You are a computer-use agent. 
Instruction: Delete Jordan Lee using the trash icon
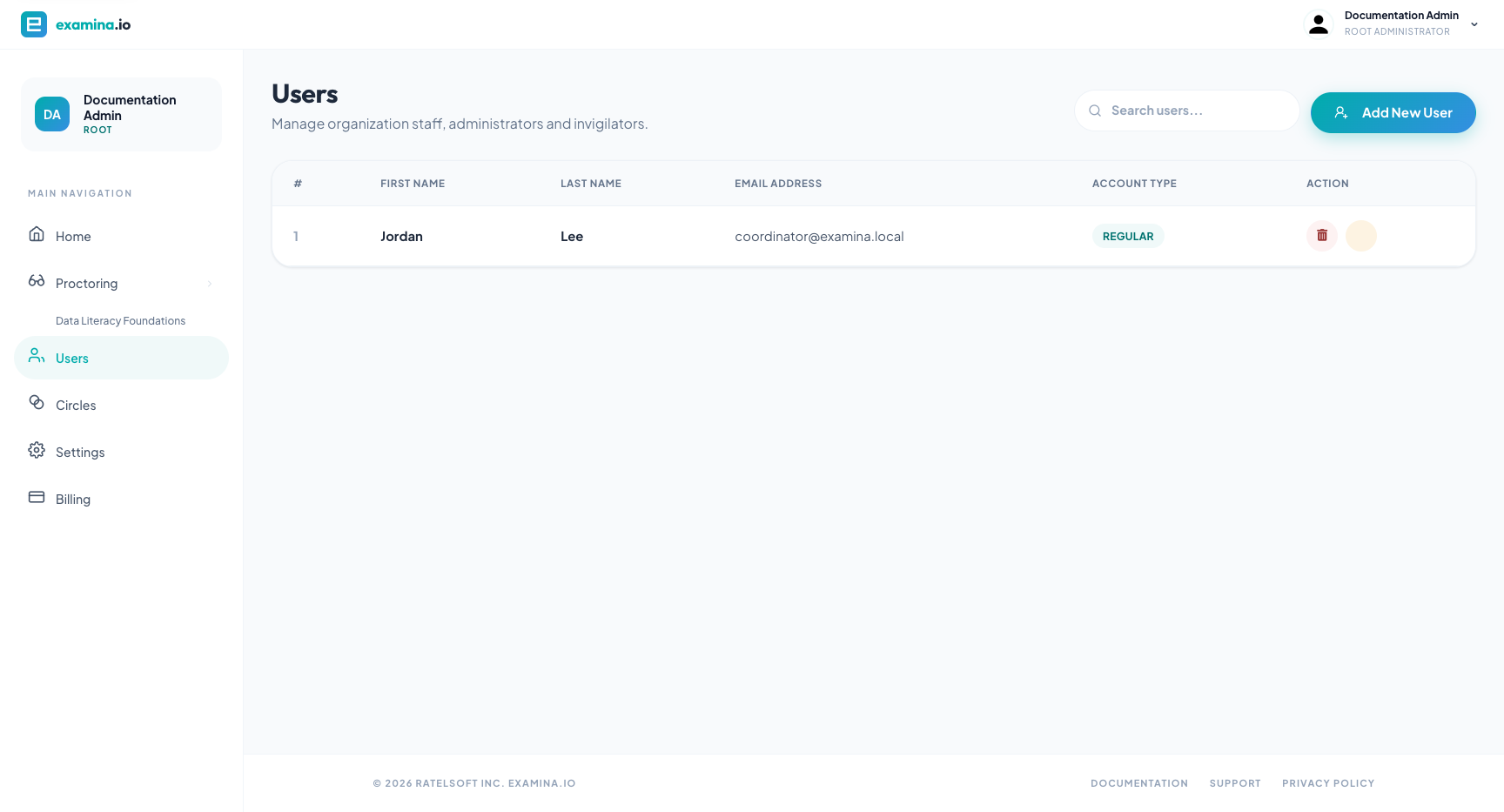pos(1322,236)
